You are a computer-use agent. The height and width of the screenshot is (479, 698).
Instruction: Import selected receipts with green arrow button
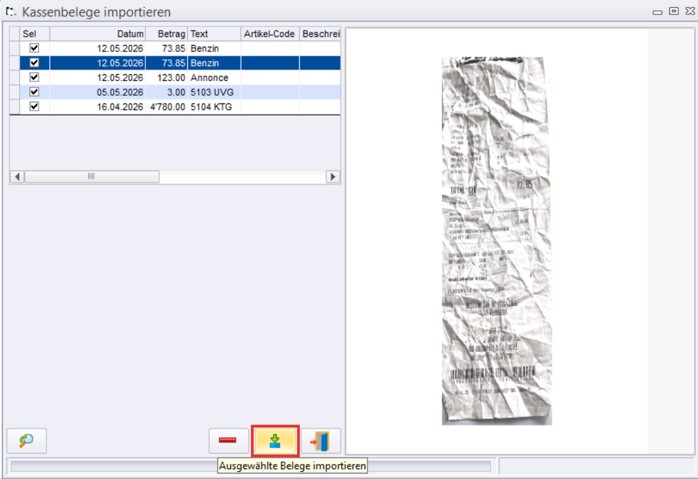tap(275, 441)
